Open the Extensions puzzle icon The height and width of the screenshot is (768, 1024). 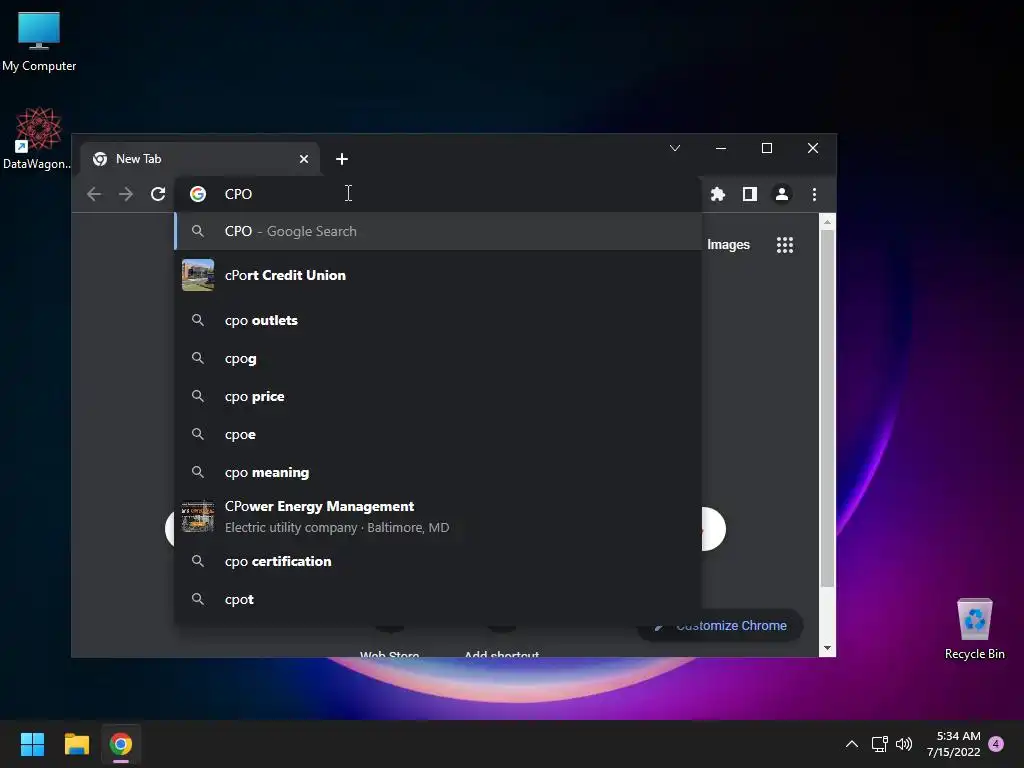[718, 194]
